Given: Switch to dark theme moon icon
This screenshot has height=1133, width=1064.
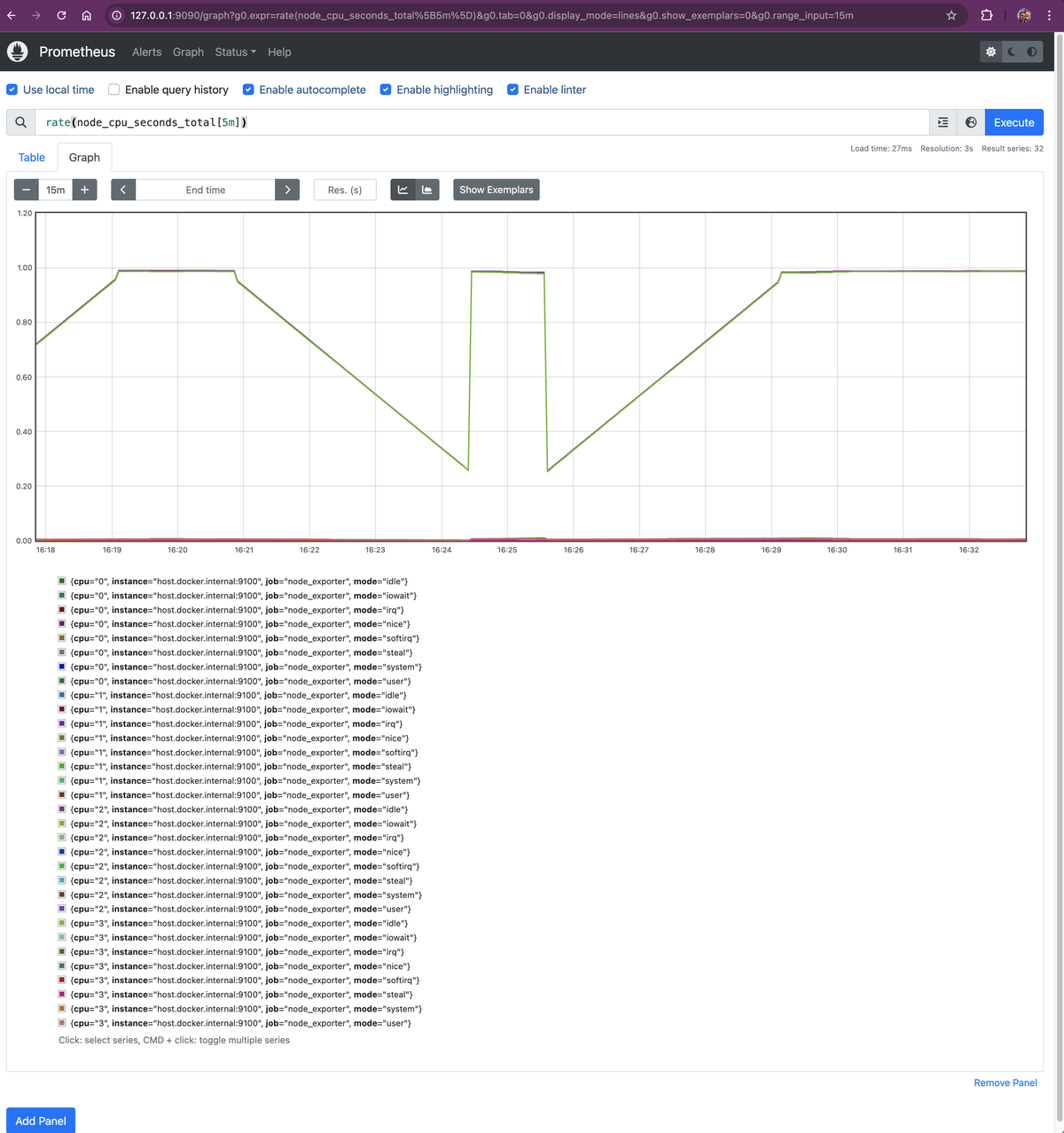Looking at the screenshot, I should (x=1012, y=52).
